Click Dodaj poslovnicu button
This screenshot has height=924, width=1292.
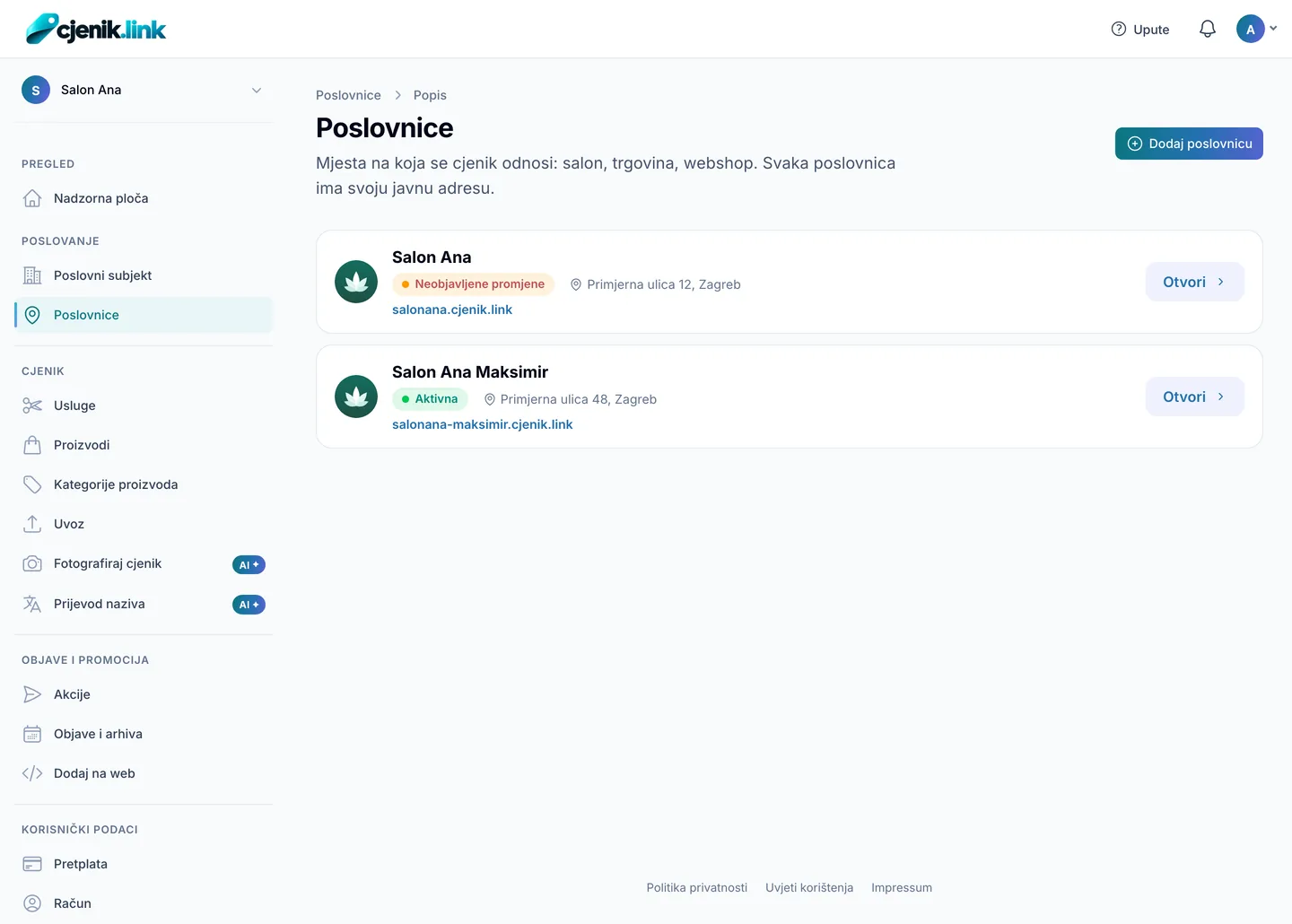click(x=1189, y=144)
